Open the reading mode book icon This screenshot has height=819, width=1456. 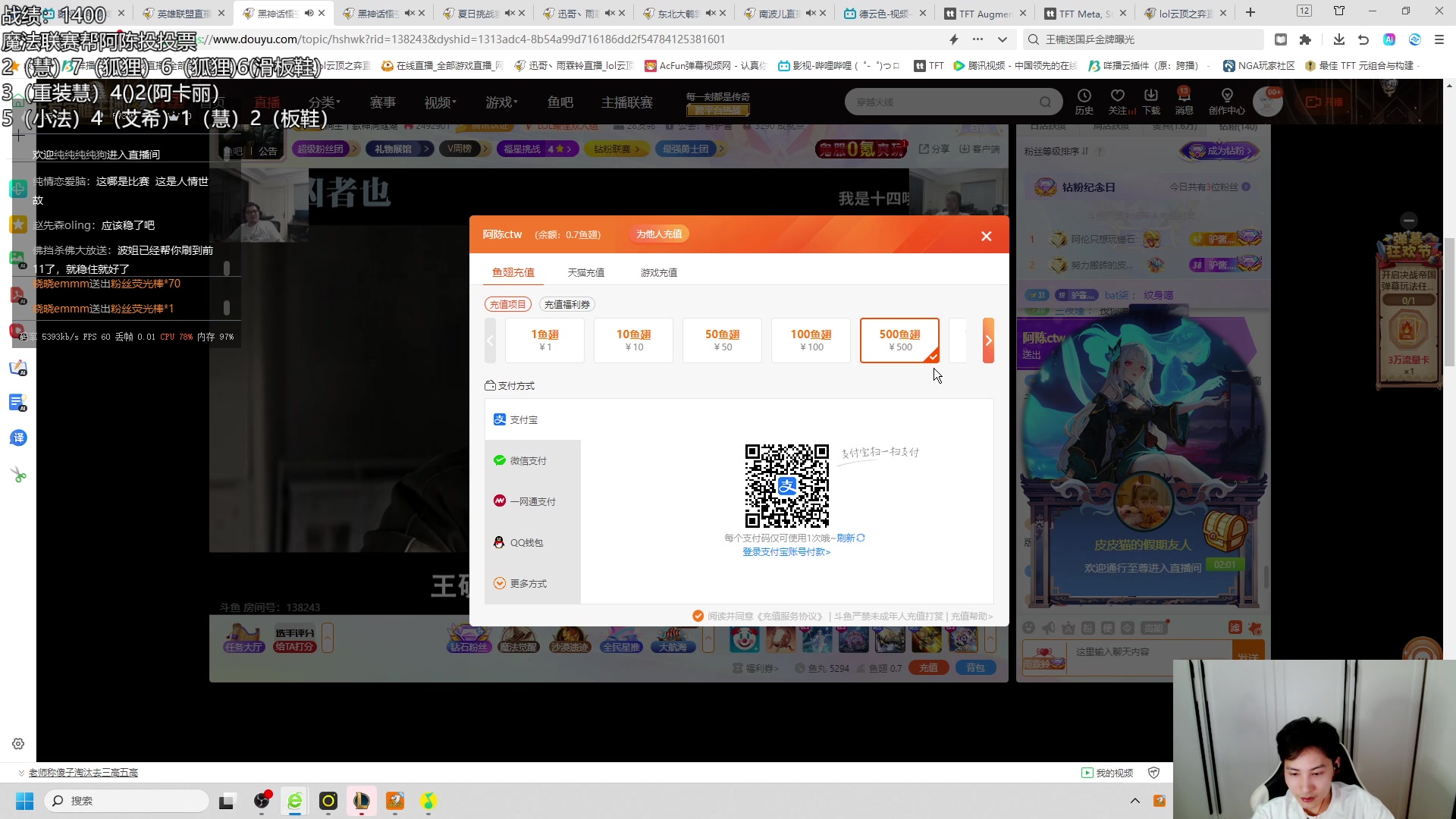pos(1281,39)
